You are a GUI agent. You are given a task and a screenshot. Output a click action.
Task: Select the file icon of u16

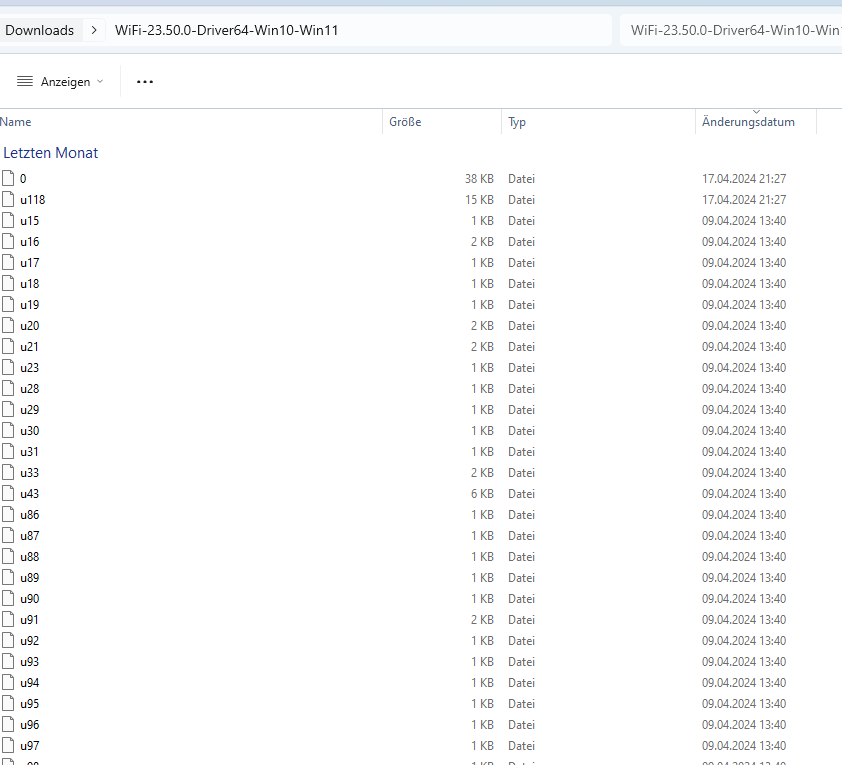pos(8,241)
